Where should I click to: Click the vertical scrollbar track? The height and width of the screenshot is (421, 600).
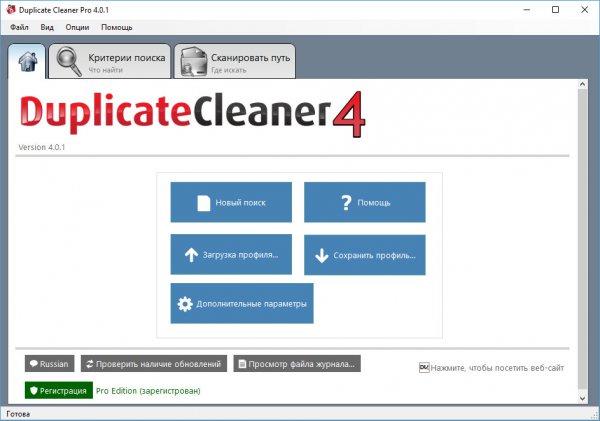[582, 241]
